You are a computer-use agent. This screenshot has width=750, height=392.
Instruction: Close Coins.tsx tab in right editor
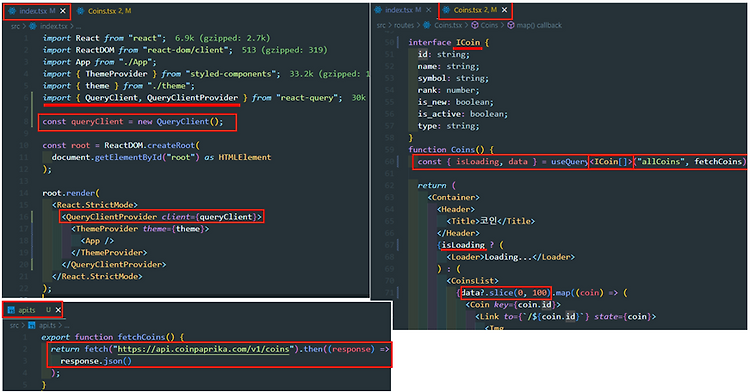[504, 10]
